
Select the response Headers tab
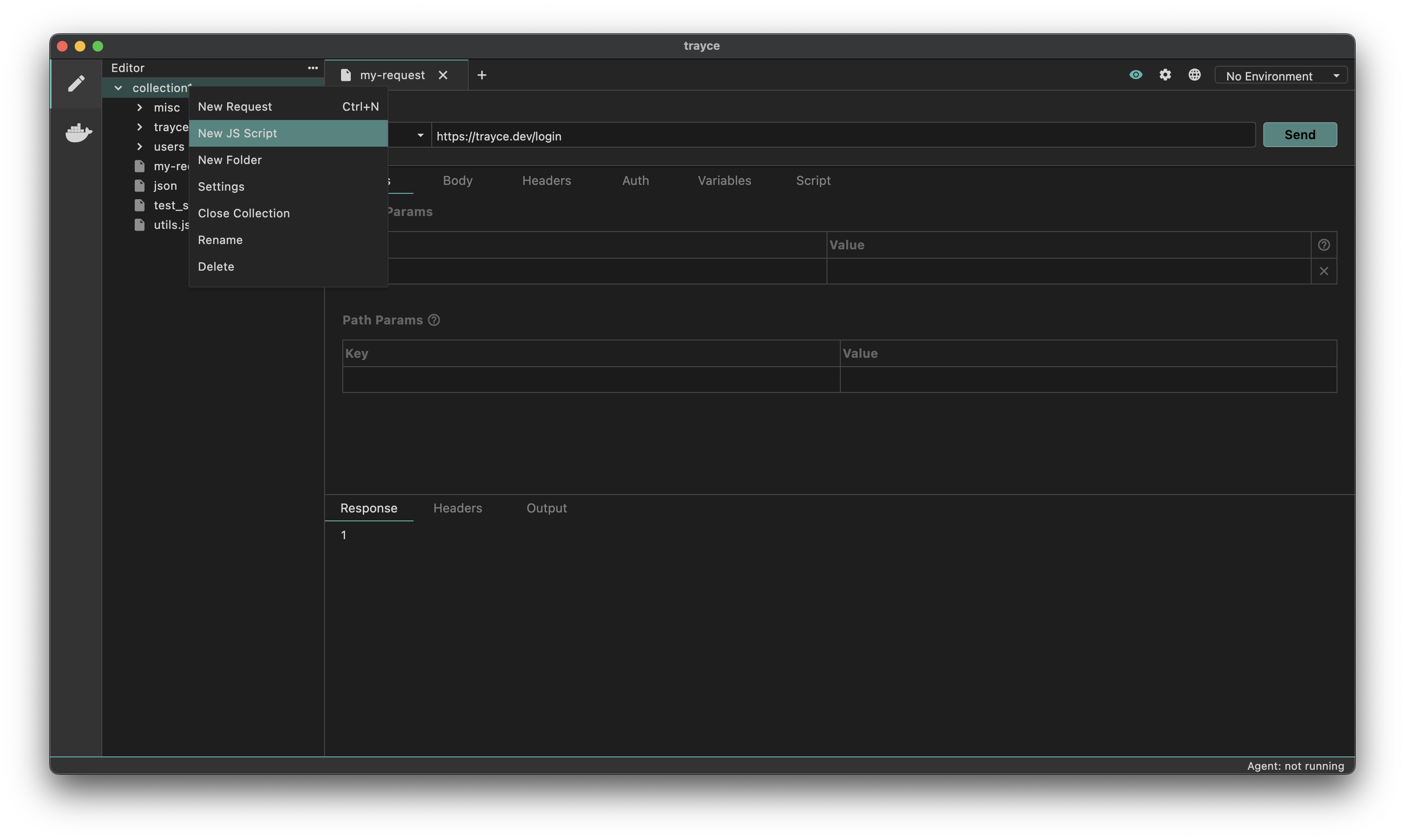coord(458,508)
